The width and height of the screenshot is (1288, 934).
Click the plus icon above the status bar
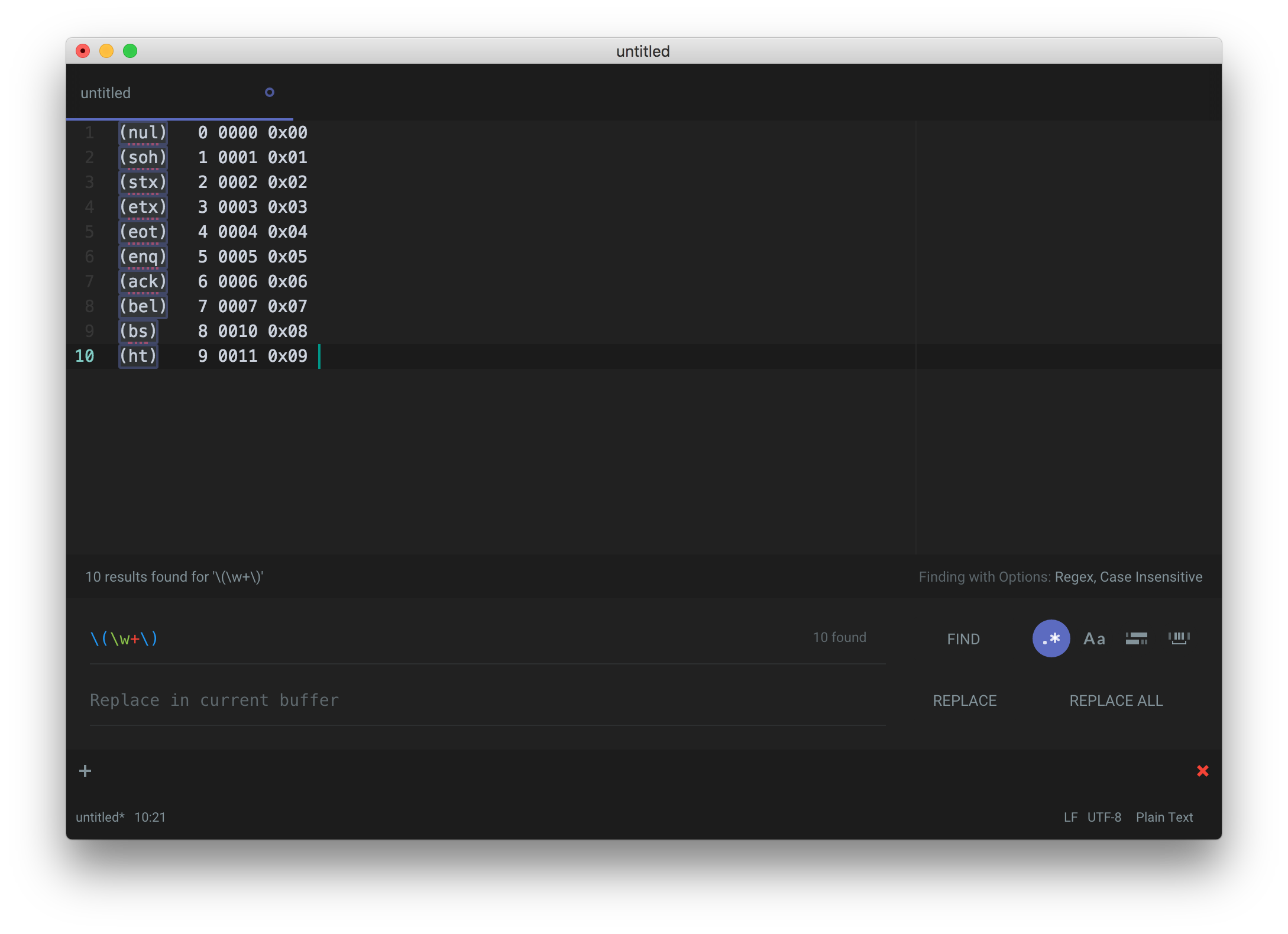(x=85, y=771)
